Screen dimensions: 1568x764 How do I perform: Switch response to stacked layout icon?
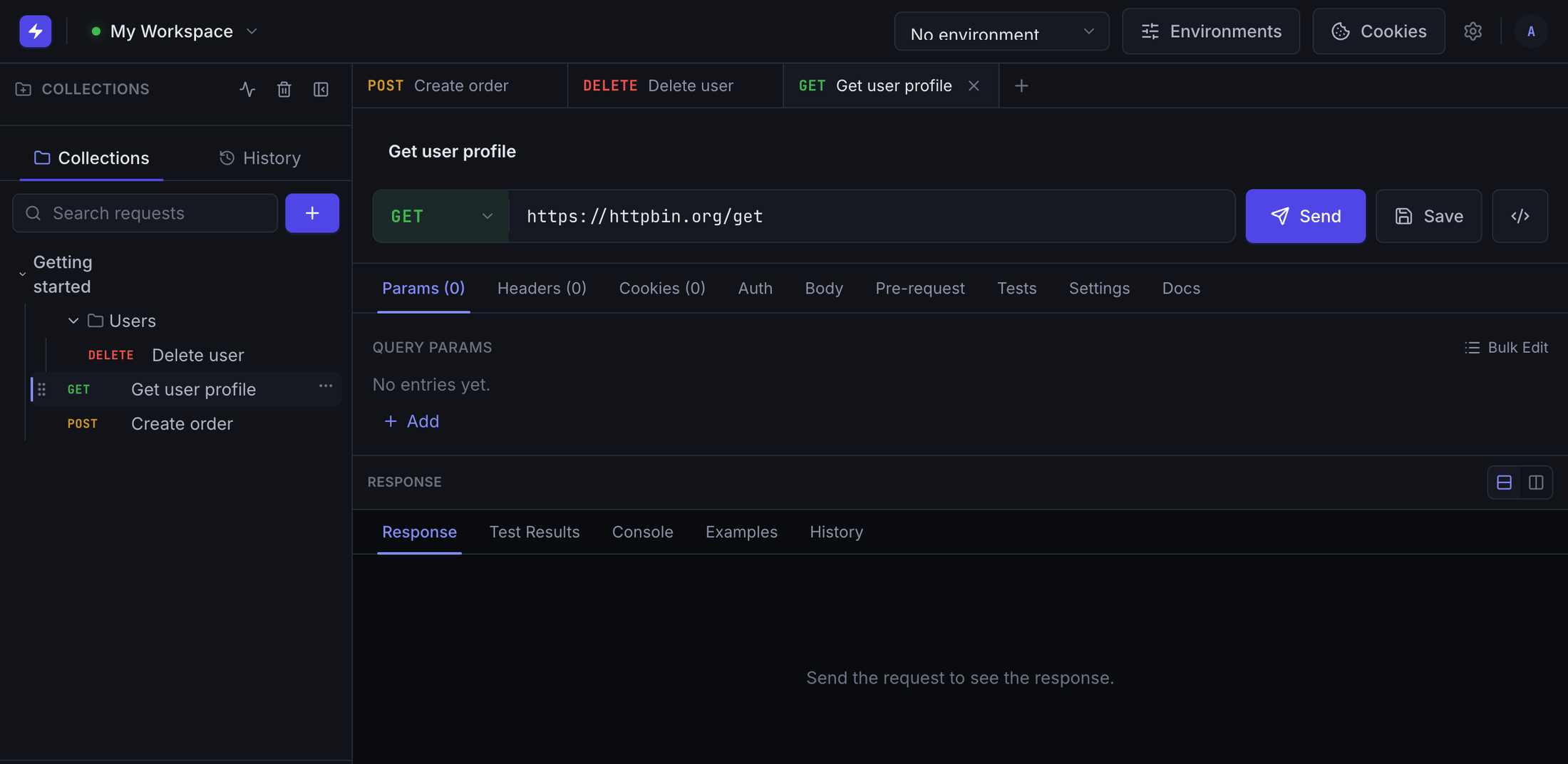tap(1505, 482)
